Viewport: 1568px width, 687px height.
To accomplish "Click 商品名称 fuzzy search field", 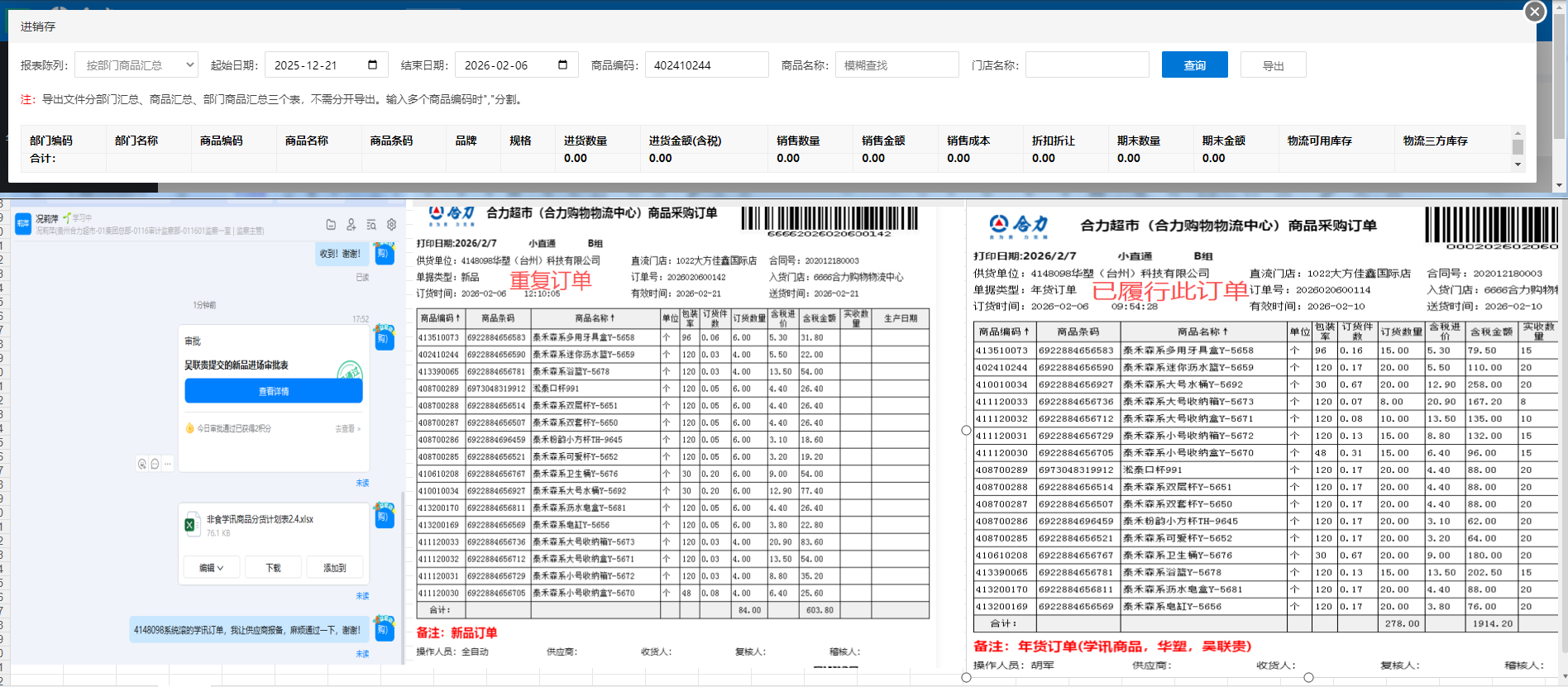I will [896, 65].
